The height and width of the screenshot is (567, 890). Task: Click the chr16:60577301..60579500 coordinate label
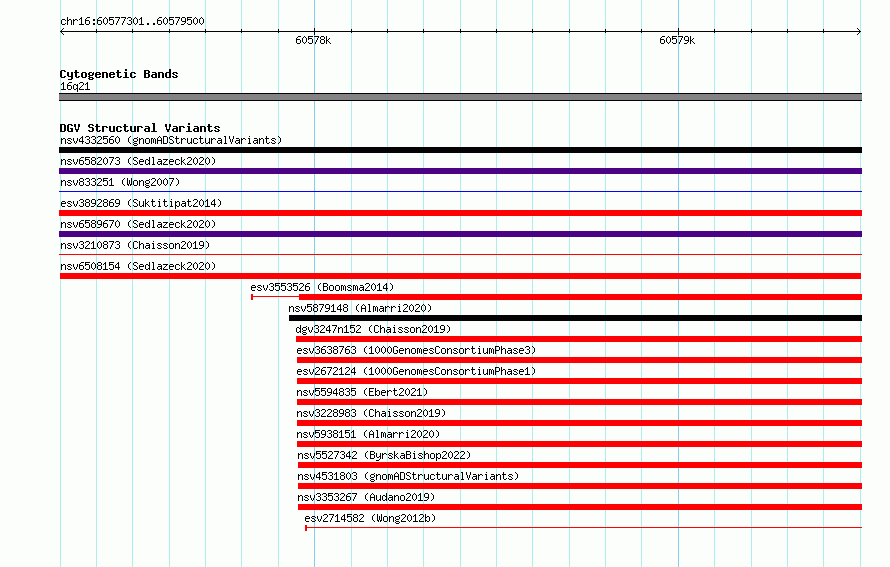point(132,22)
